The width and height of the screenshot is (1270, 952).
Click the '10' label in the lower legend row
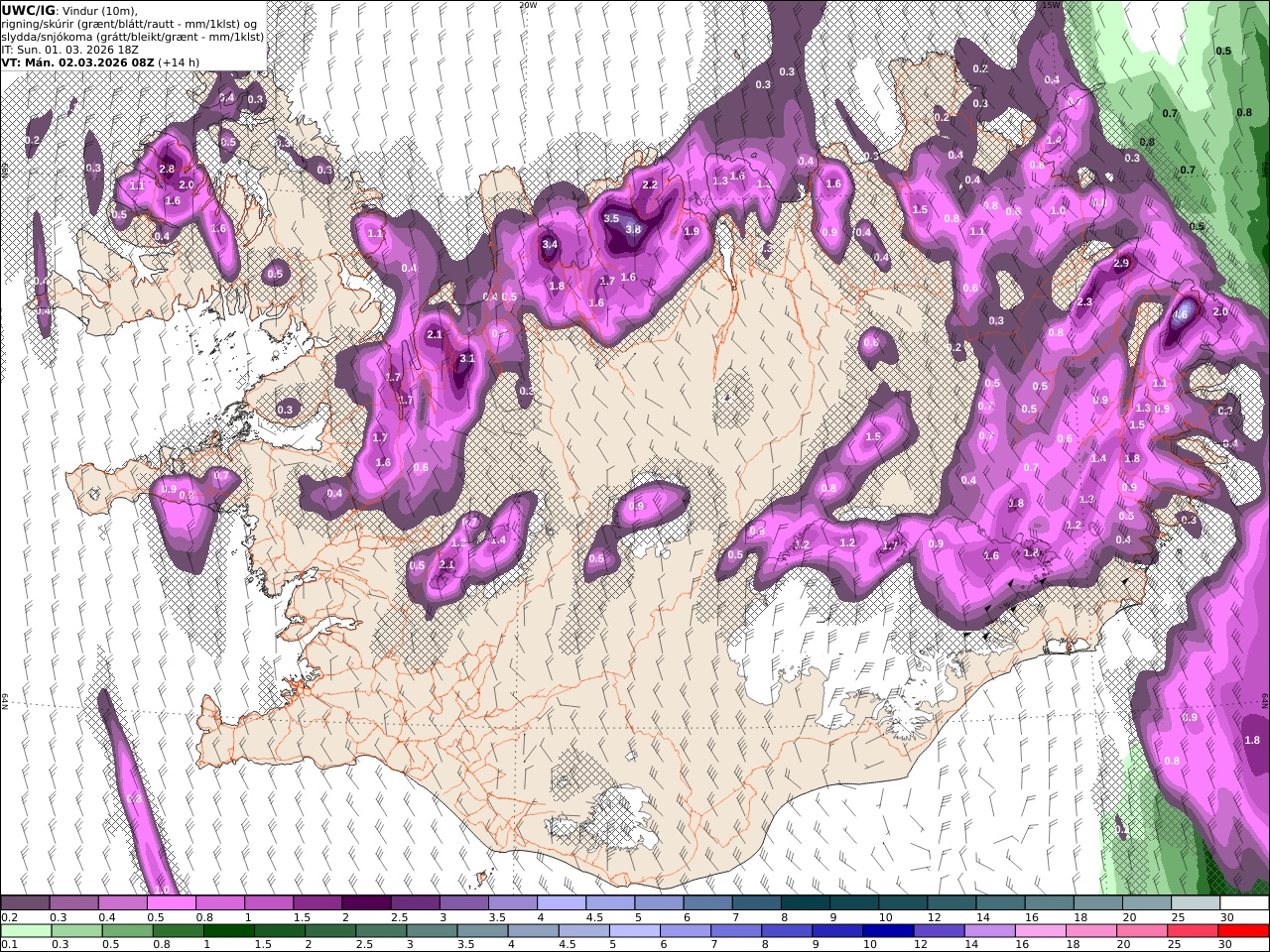pyautogui.click(x=870, y=945)
